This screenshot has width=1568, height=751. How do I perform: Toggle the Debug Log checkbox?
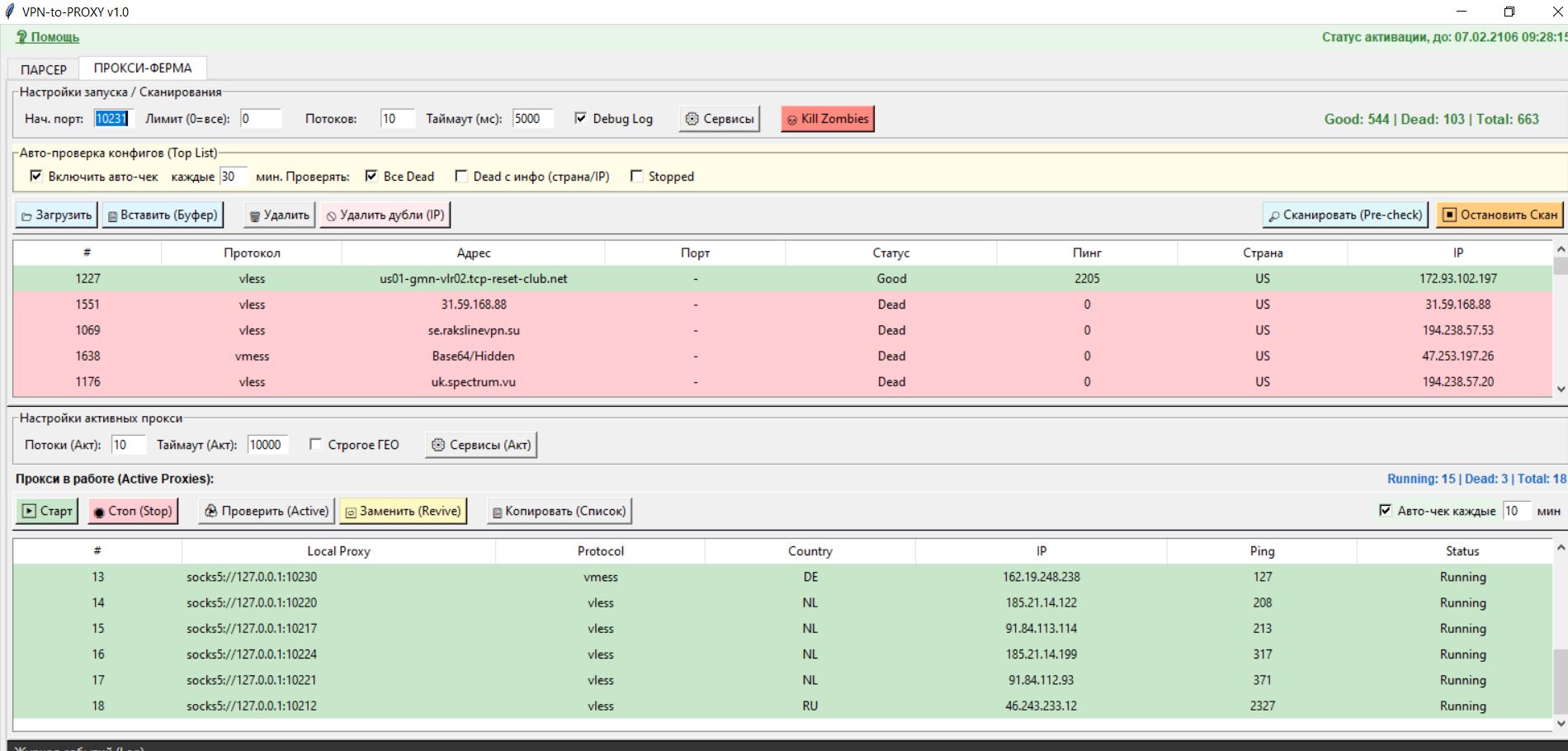581,119
